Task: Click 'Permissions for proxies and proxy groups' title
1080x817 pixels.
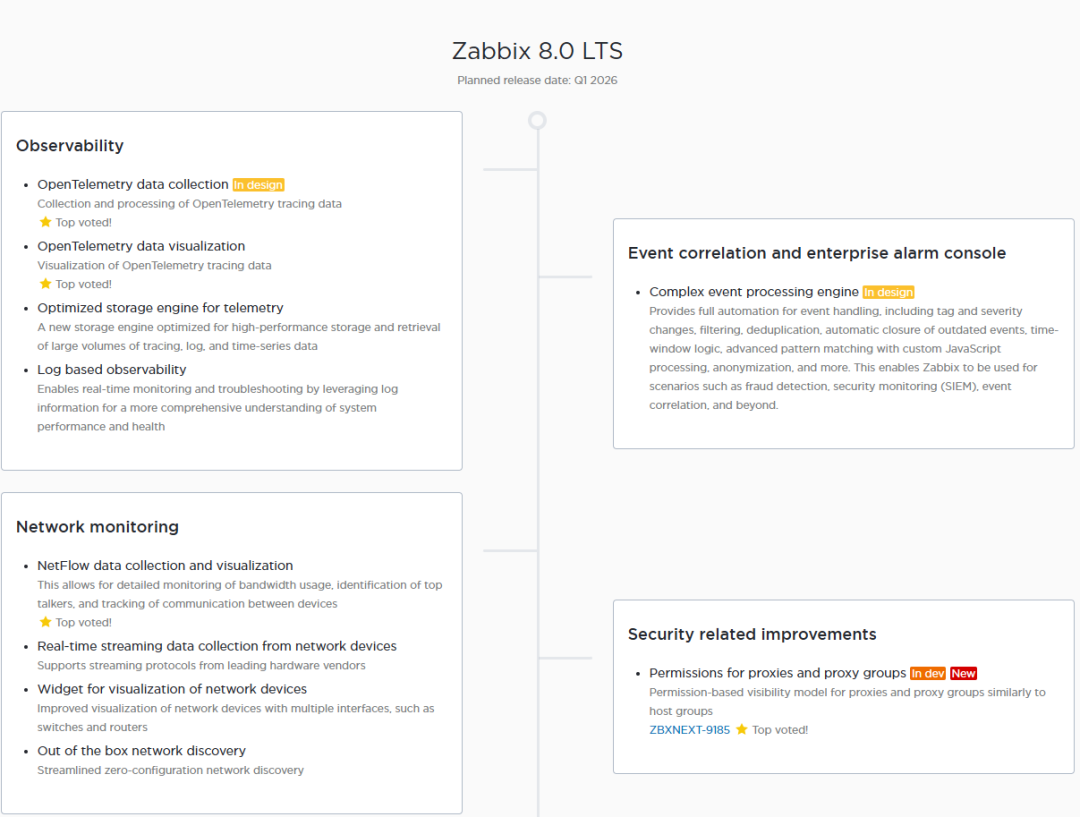Action: [777, 673]
